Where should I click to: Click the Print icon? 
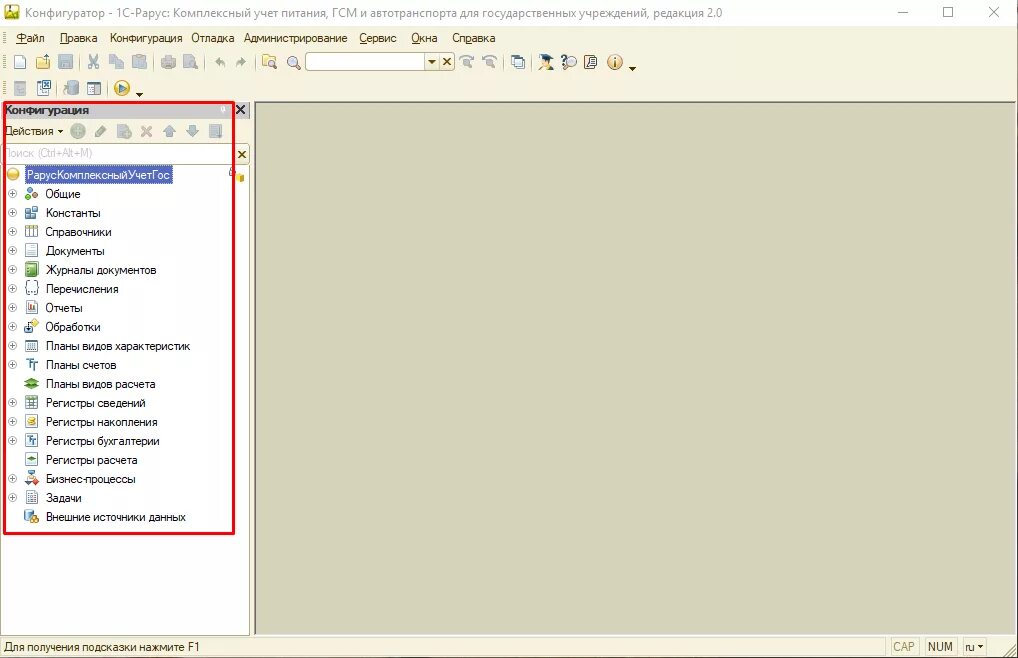coord(168,62)
